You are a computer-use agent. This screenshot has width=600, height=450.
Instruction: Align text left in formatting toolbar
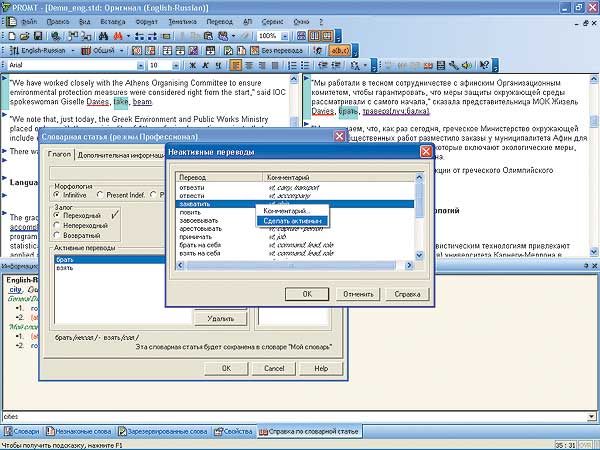(x=236, y=65)
